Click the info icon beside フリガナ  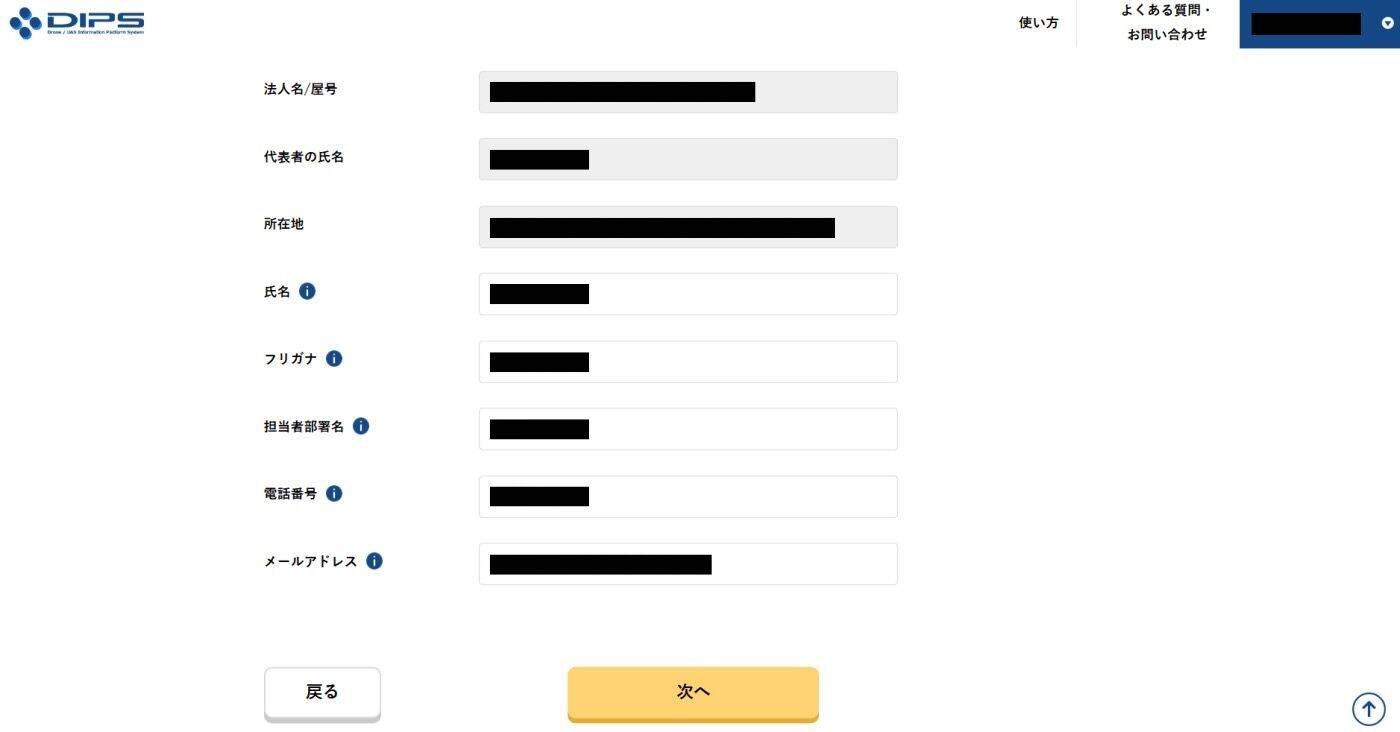(x=334, y=358)
